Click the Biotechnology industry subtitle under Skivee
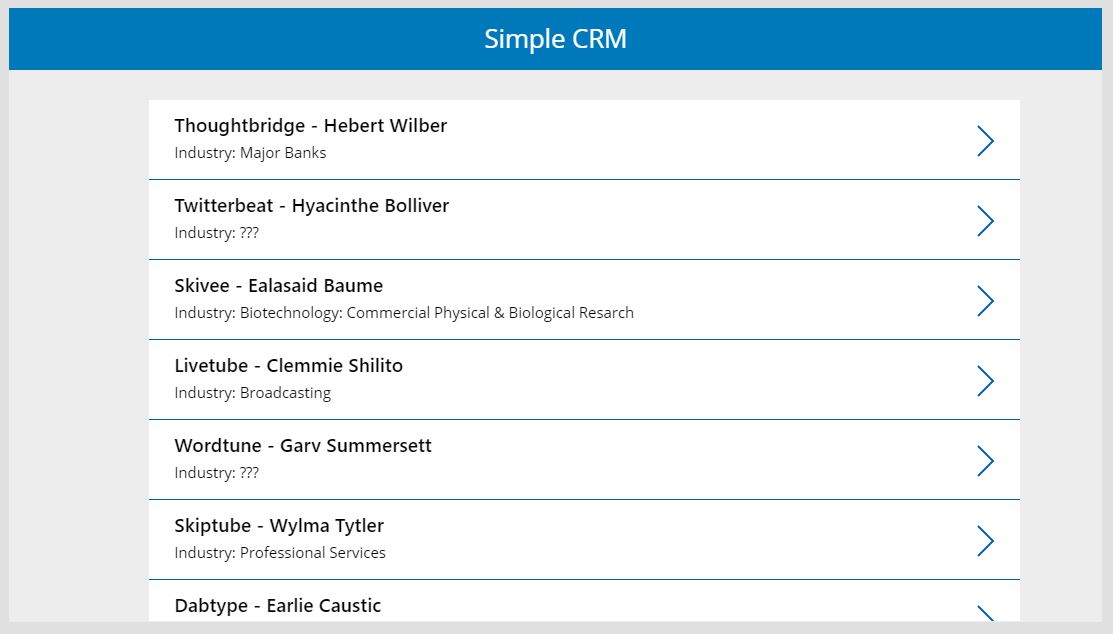 pyautogui.click(x=404, y=313)
